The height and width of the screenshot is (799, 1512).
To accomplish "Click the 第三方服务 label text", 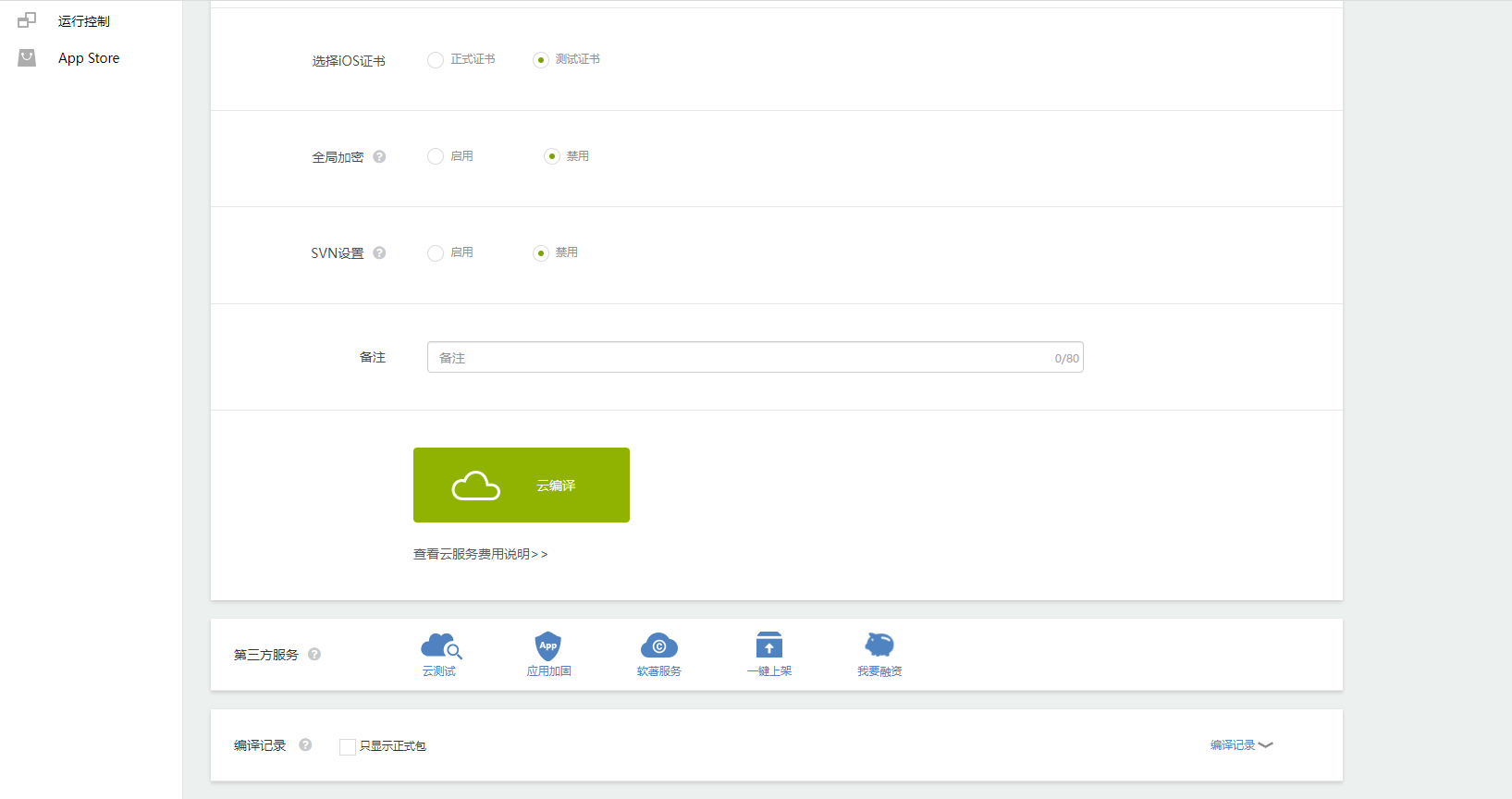I will pos(266,655).
